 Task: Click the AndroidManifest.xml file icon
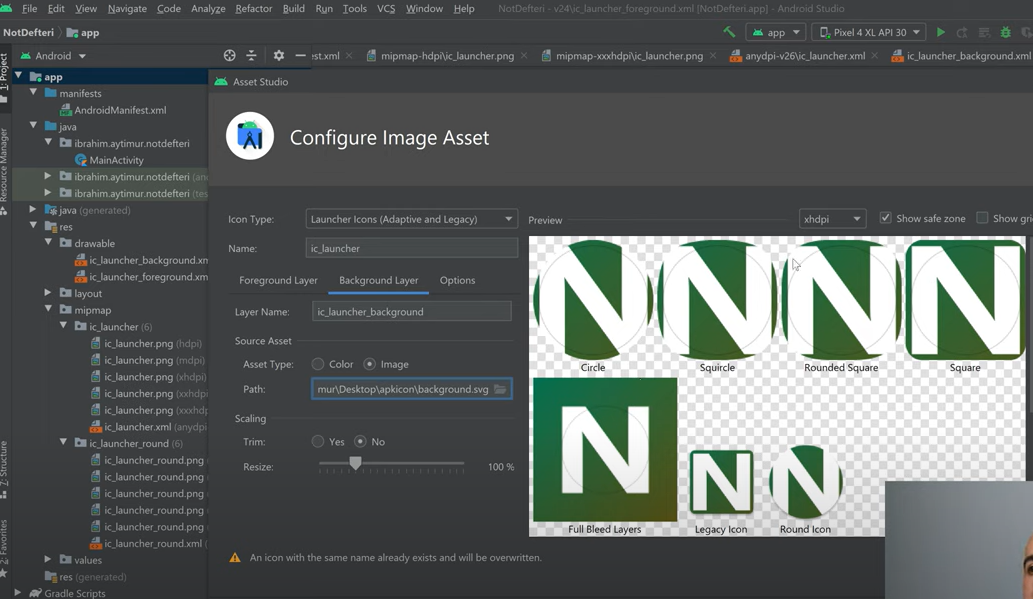click(x=66, y=110)
